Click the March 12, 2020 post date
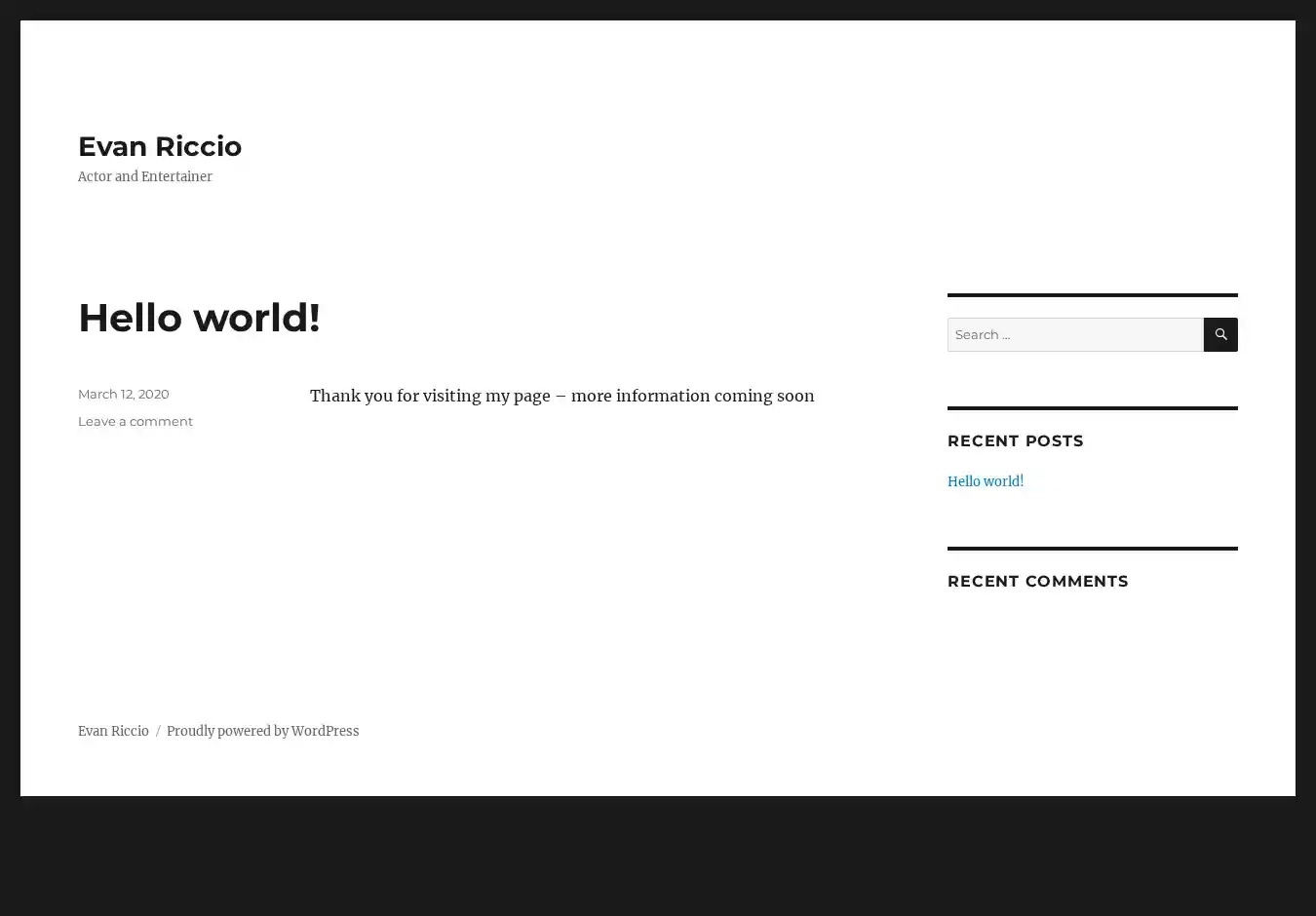This screenshot has height=916, width=1316. [x=123, y=394]
